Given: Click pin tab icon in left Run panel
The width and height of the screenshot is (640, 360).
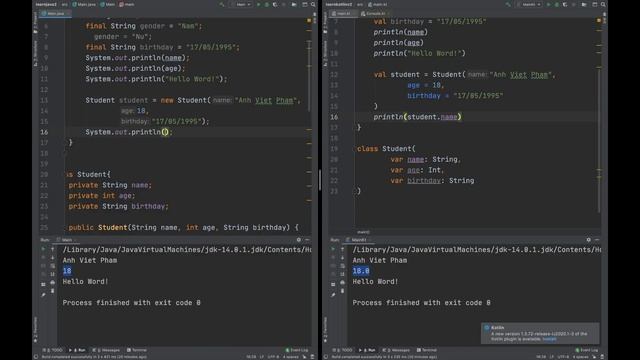Looking at the screenshot, I should point(43,295).
